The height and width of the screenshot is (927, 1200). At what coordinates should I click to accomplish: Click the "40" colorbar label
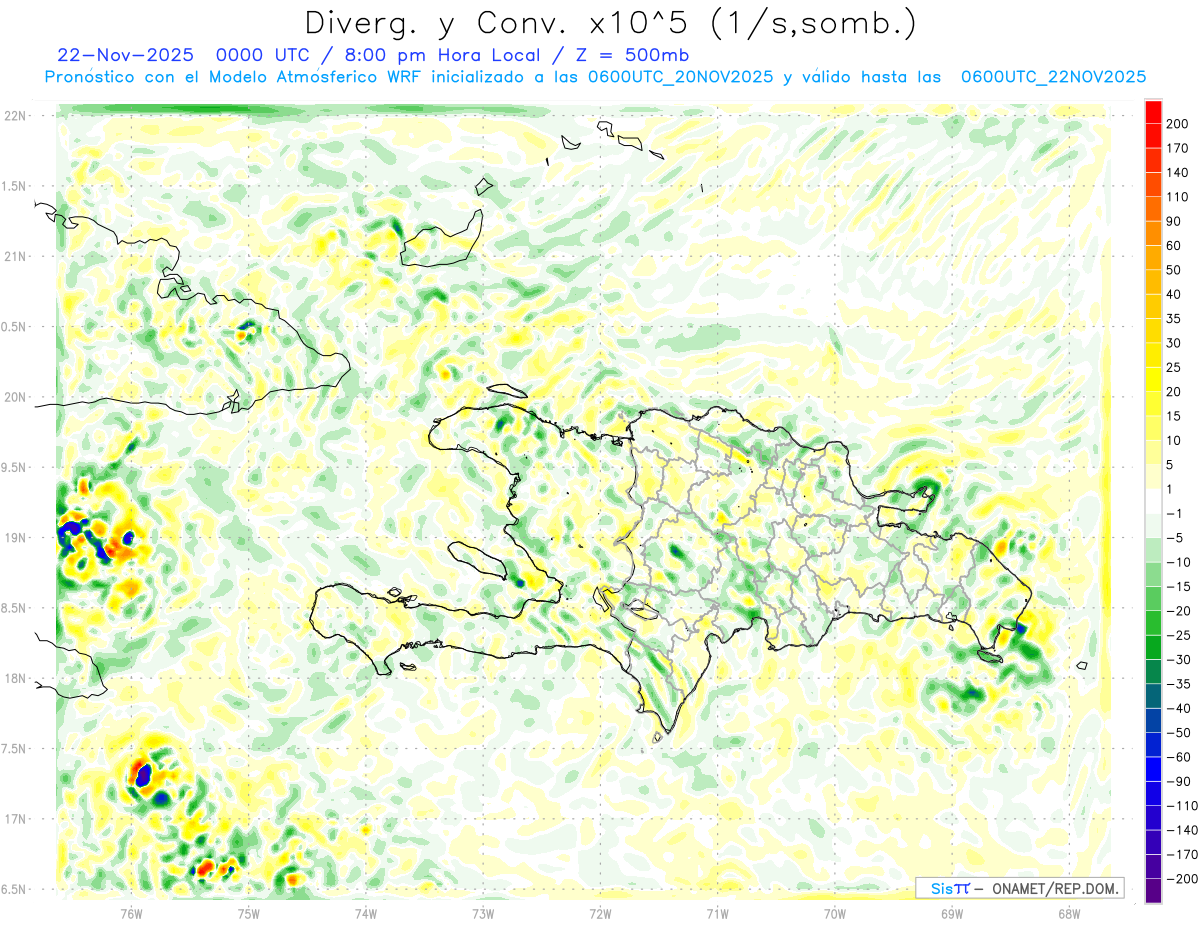[1174, 294]
